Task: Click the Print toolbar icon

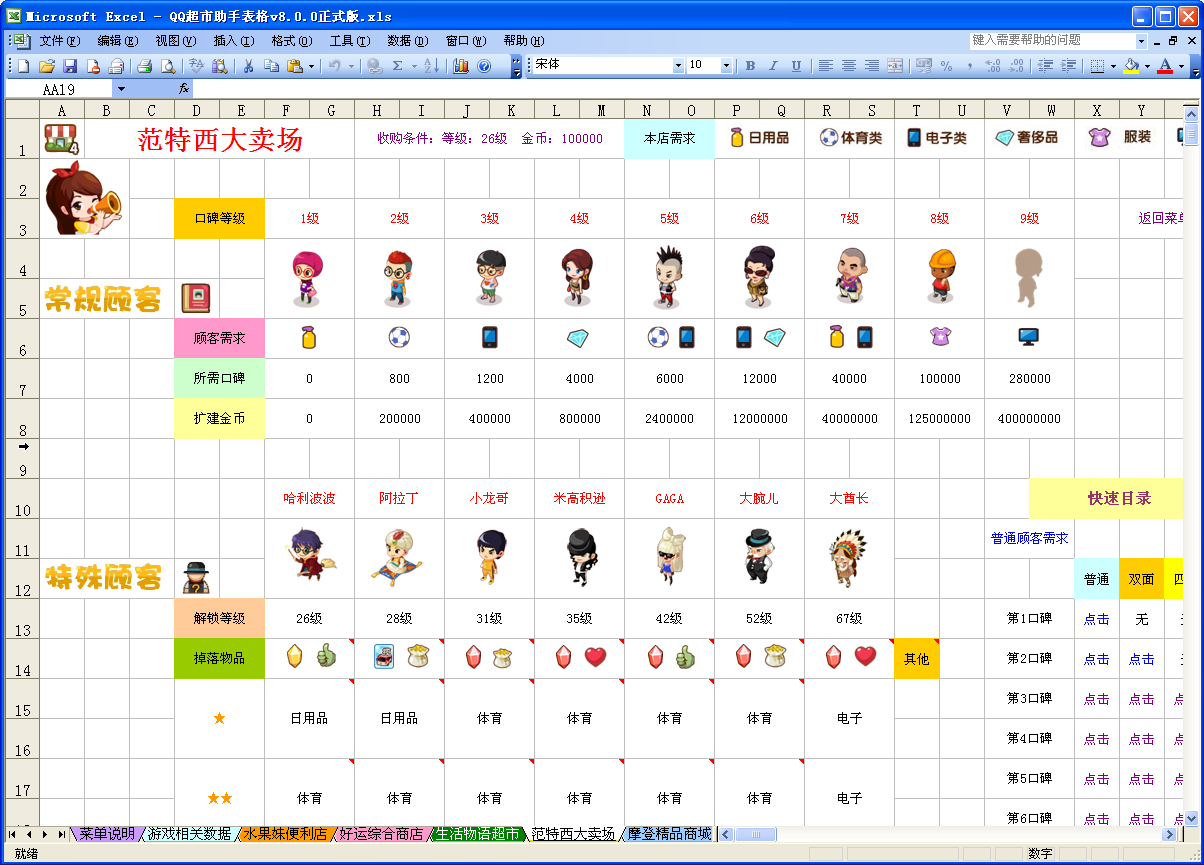Action: pos(144,66)
